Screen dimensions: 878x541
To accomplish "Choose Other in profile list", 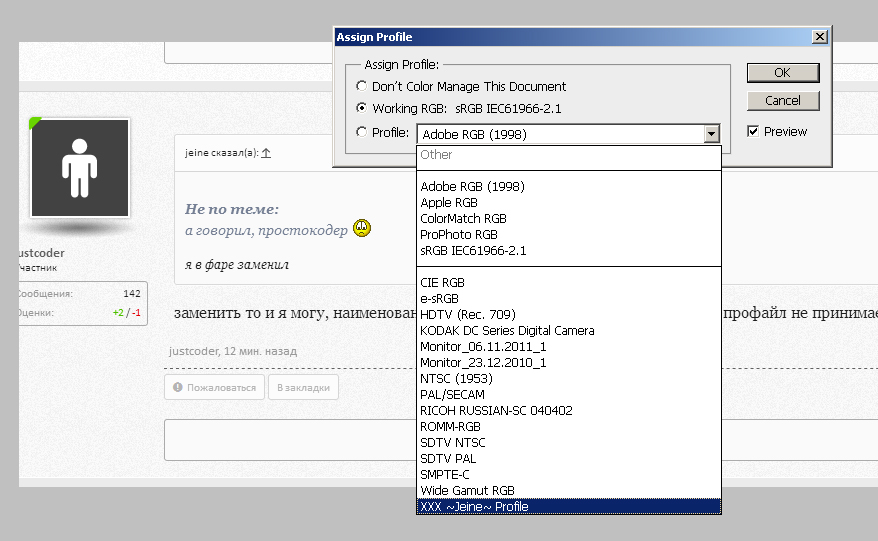I will tap(568, 155).
